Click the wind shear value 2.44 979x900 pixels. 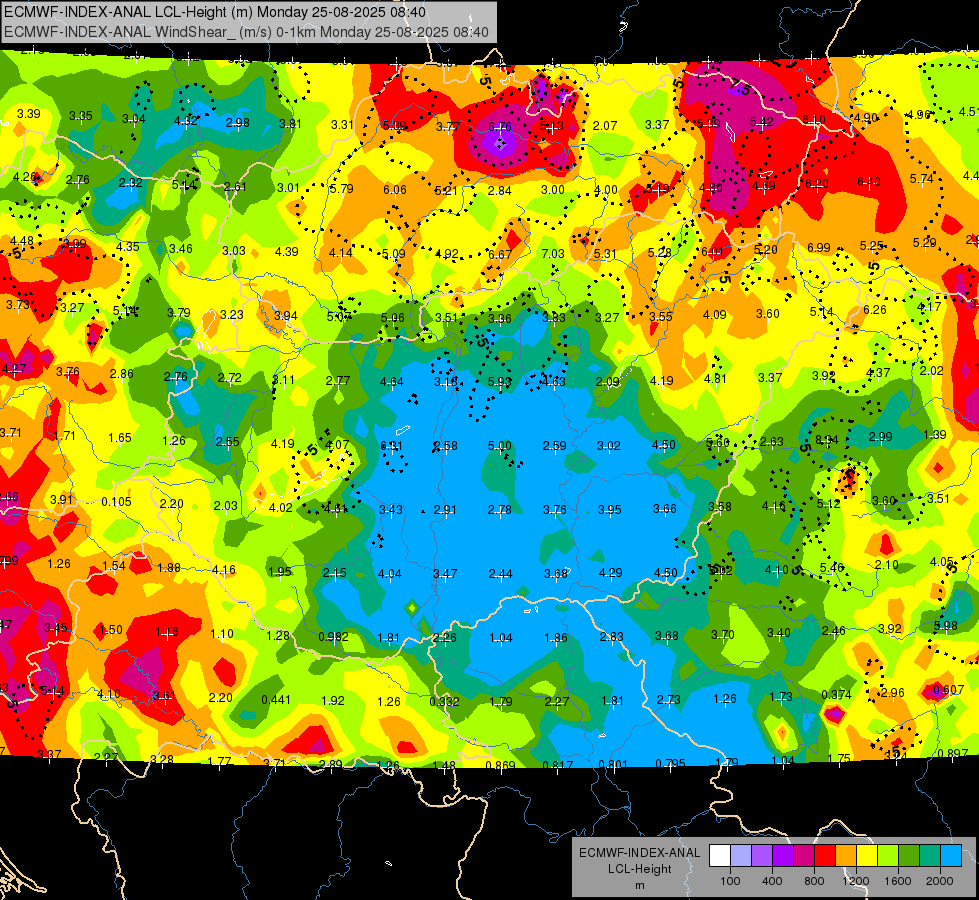coord(501,573)
